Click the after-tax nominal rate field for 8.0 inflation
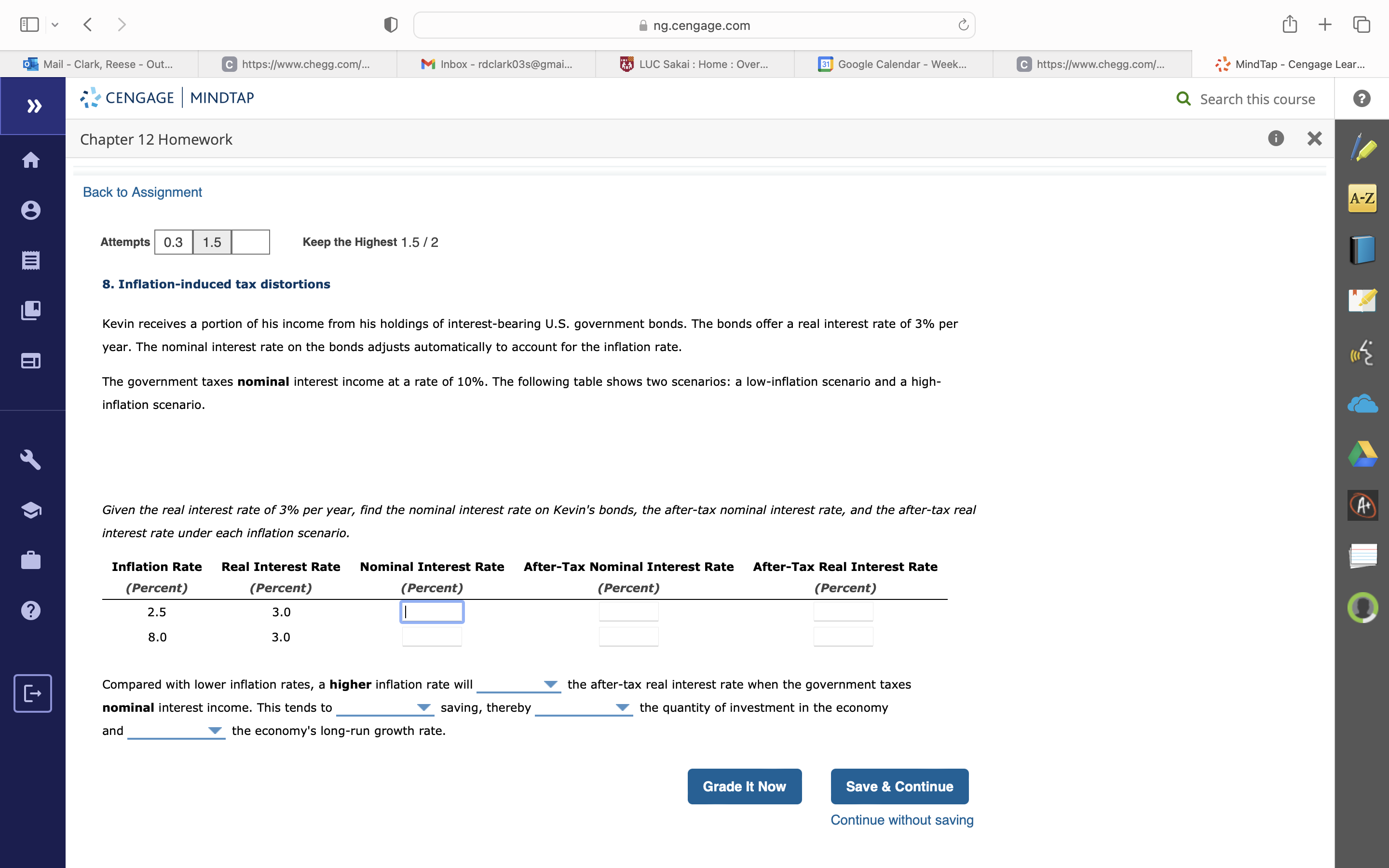The image size is (1389, 868). [x=628, y=637]
